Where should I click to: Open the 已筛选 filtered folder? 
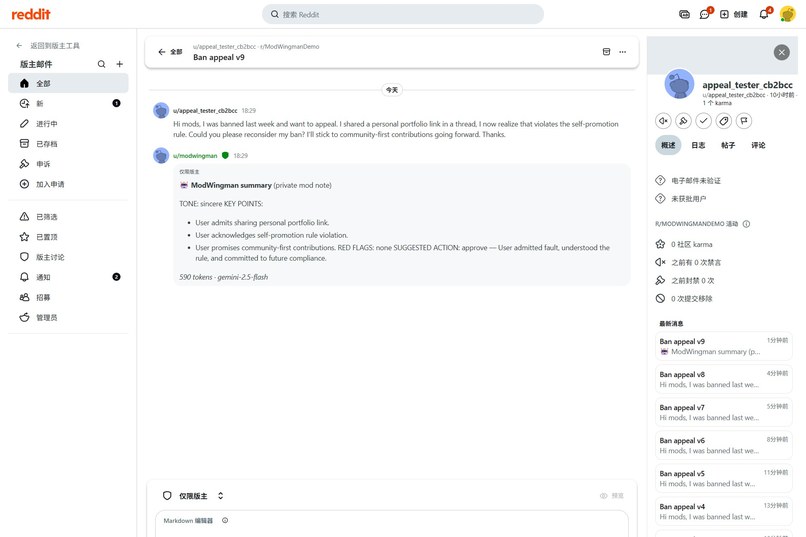tap(68, 217)
